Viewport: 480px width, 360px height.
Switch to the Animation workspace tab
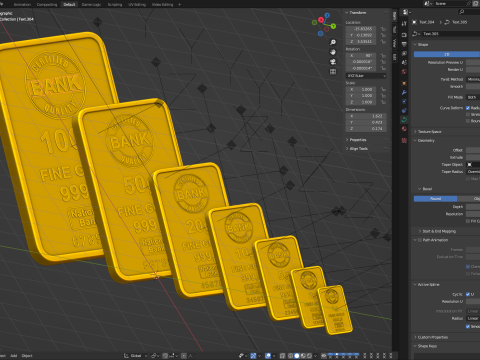22,5
